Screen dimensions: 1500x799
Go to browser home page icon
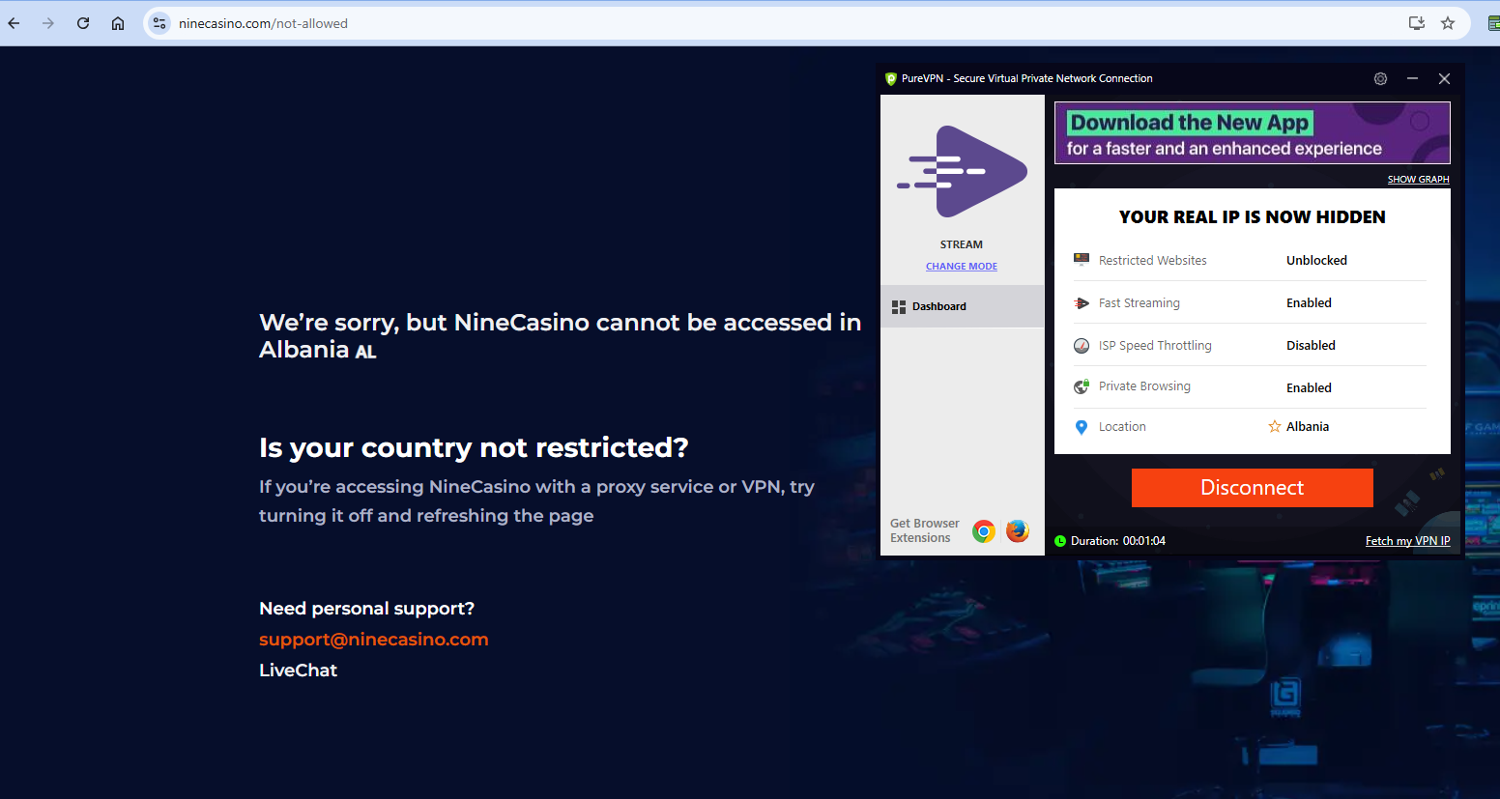(x=118, y=23)
